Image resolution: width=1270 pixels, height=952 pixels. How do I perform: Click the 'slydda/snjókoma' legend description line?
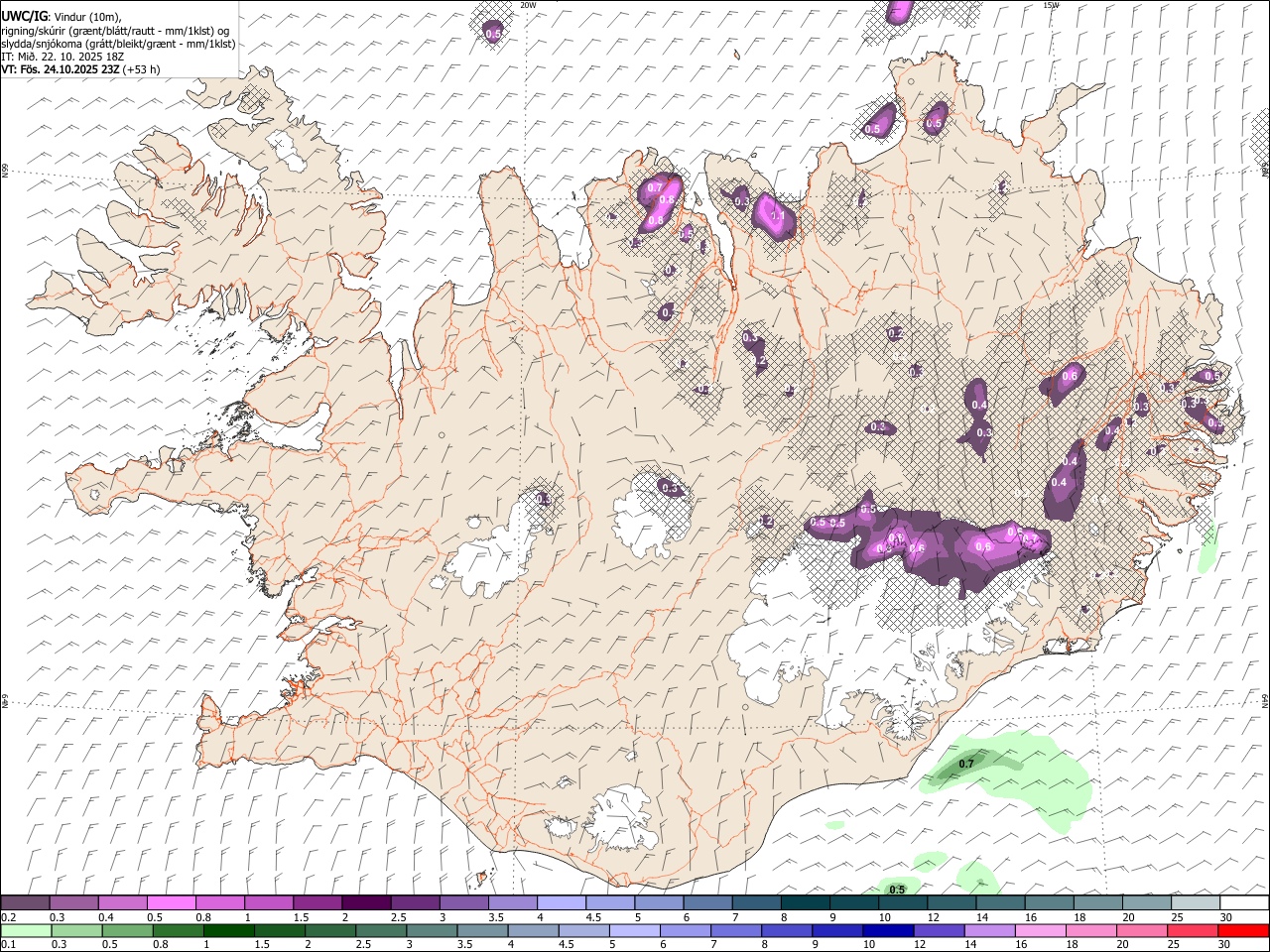point(118,44)
